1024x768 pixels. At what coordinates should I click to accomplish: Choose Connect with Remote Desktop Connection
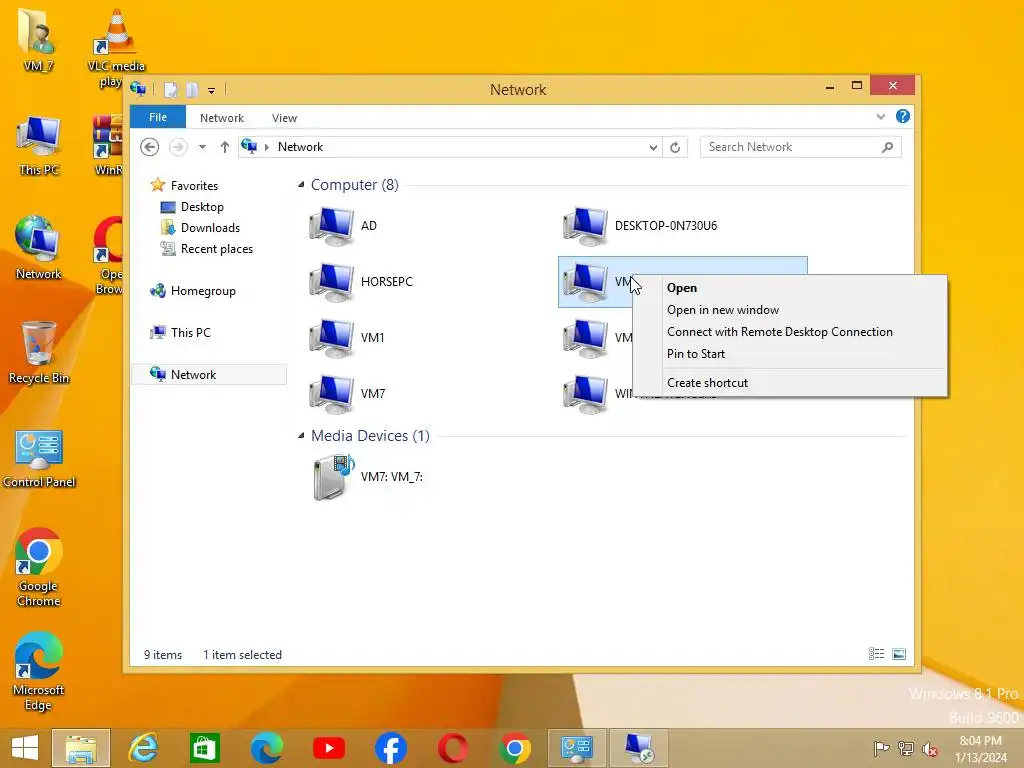[790, 332]
